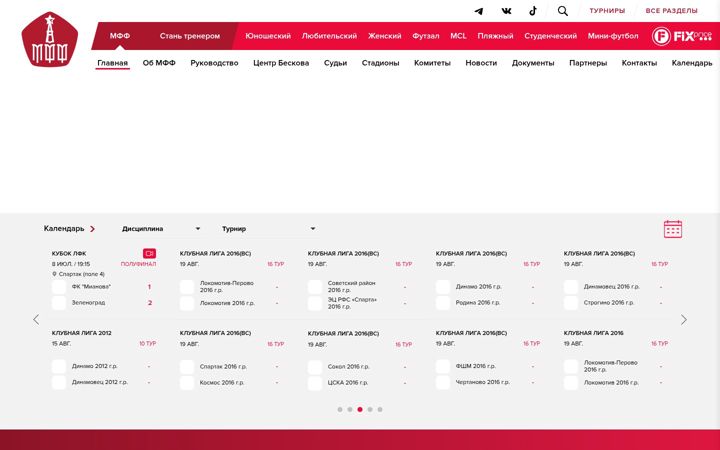Go to previous matches with left arrow

pos(36,320)
